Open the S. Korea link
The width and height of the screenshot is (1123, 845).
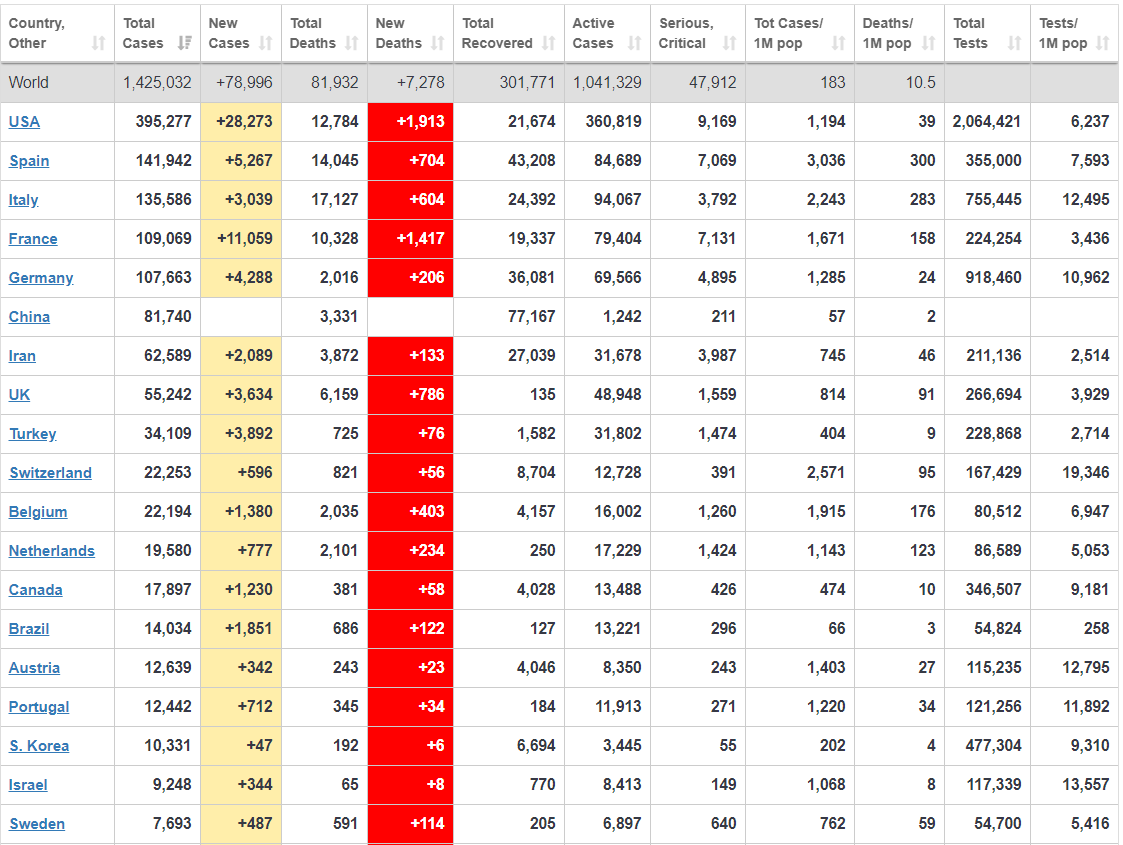click(39, 746)
